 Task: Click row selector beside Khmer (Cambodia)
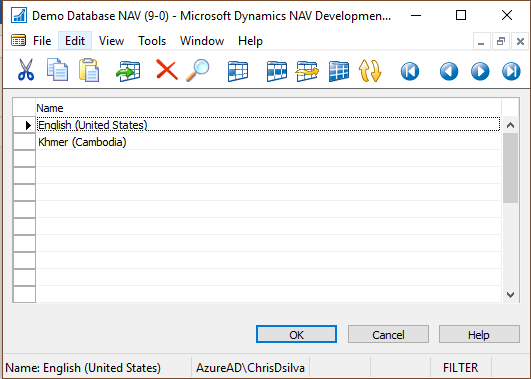24,142
